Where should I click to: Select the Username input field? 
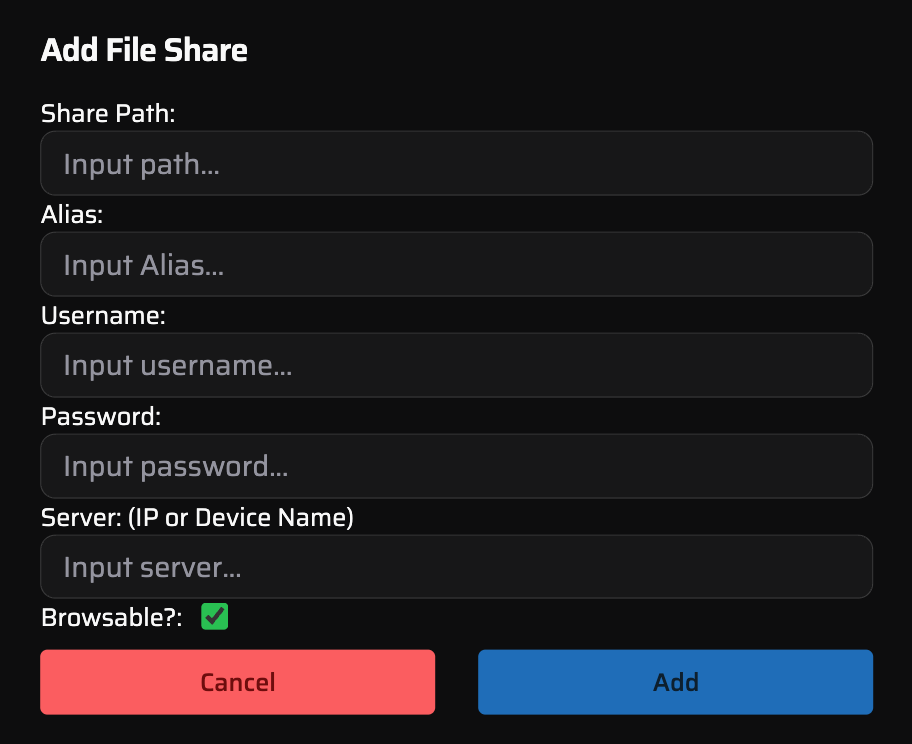pyautogui.click(x=456, y=365)
